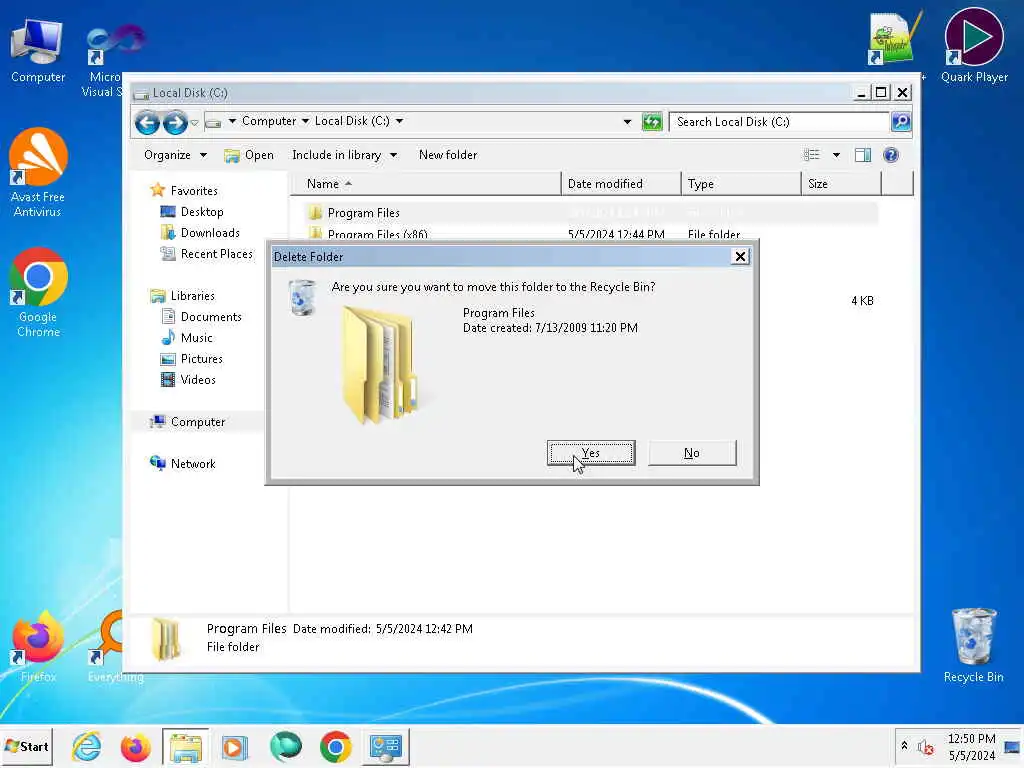This screenshot has width=1024, height=768.
Task: Select the Notepad++ desktop shortcut icon
Action: tap(893, 39)
